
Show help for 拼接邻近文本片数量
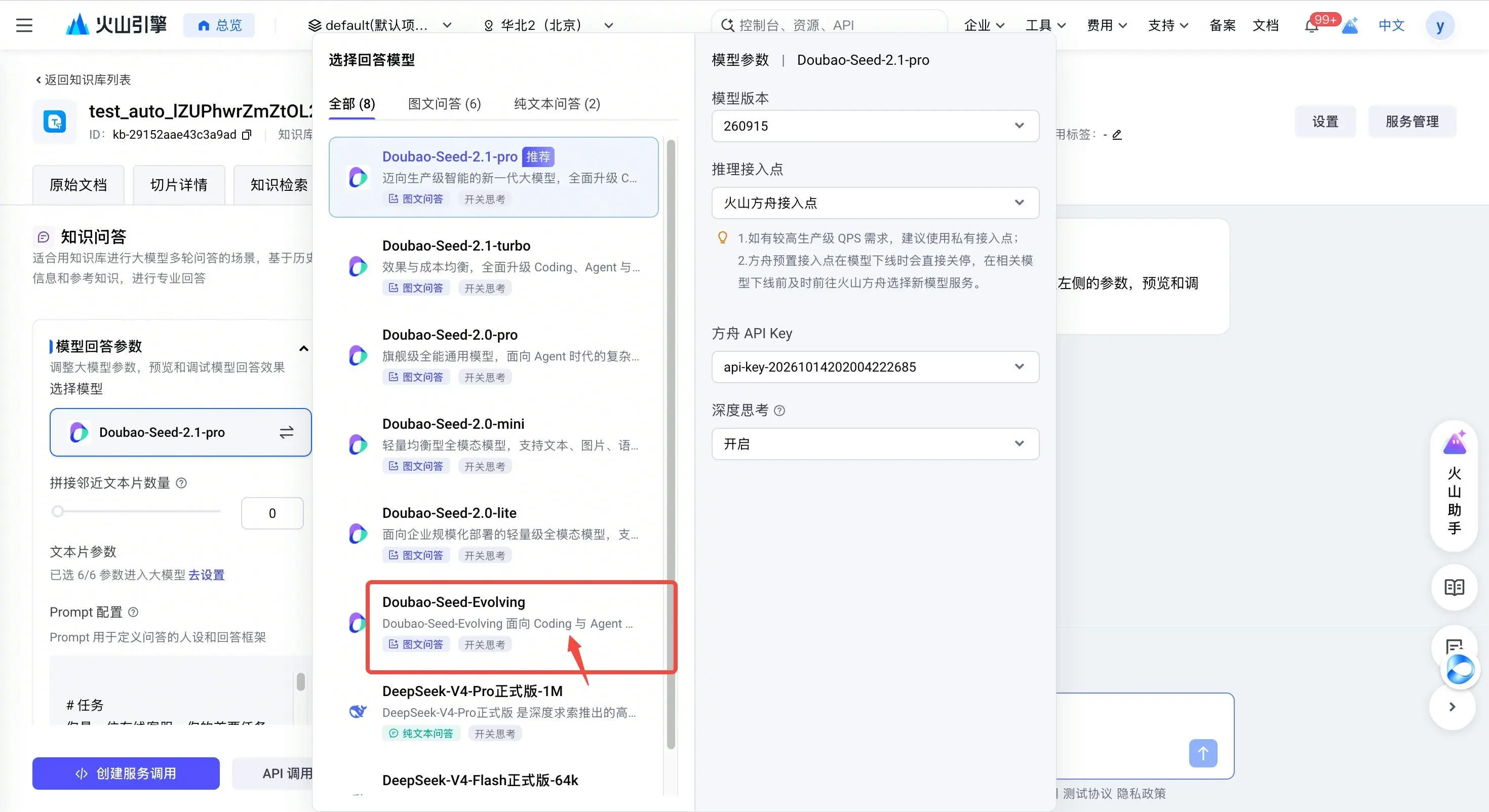(181, 483)
